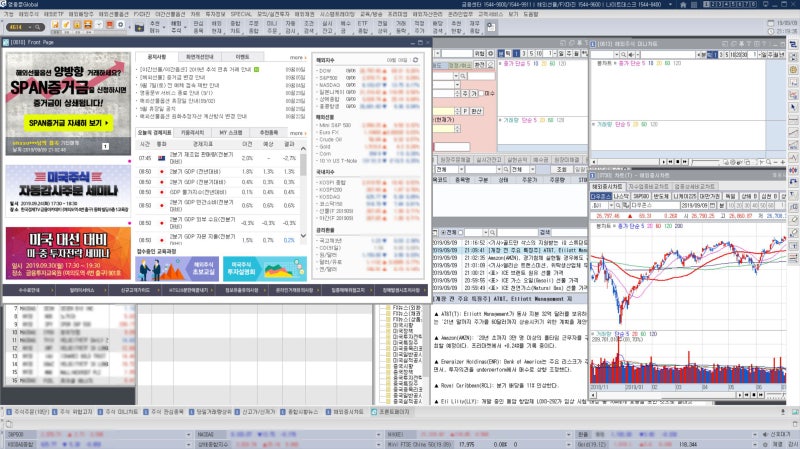The width and height of the screenshot is (800, 449).
Task: Open 미국주식 자동감시주문 세미나 banner
Action: click(x=68, y=190)
